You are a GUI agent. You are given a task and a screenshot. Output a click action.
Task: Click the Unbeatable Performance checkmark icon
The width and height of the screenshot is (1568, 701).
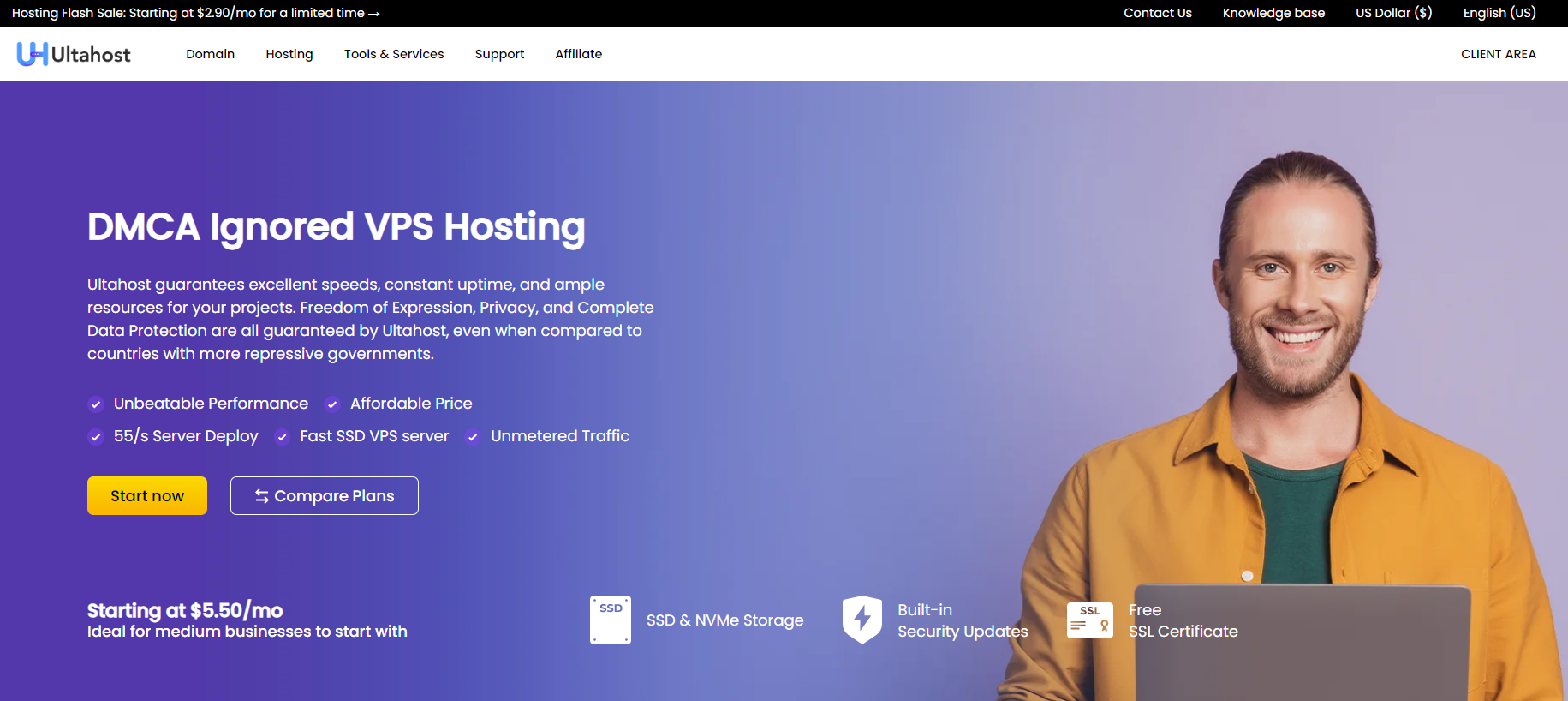96,404
